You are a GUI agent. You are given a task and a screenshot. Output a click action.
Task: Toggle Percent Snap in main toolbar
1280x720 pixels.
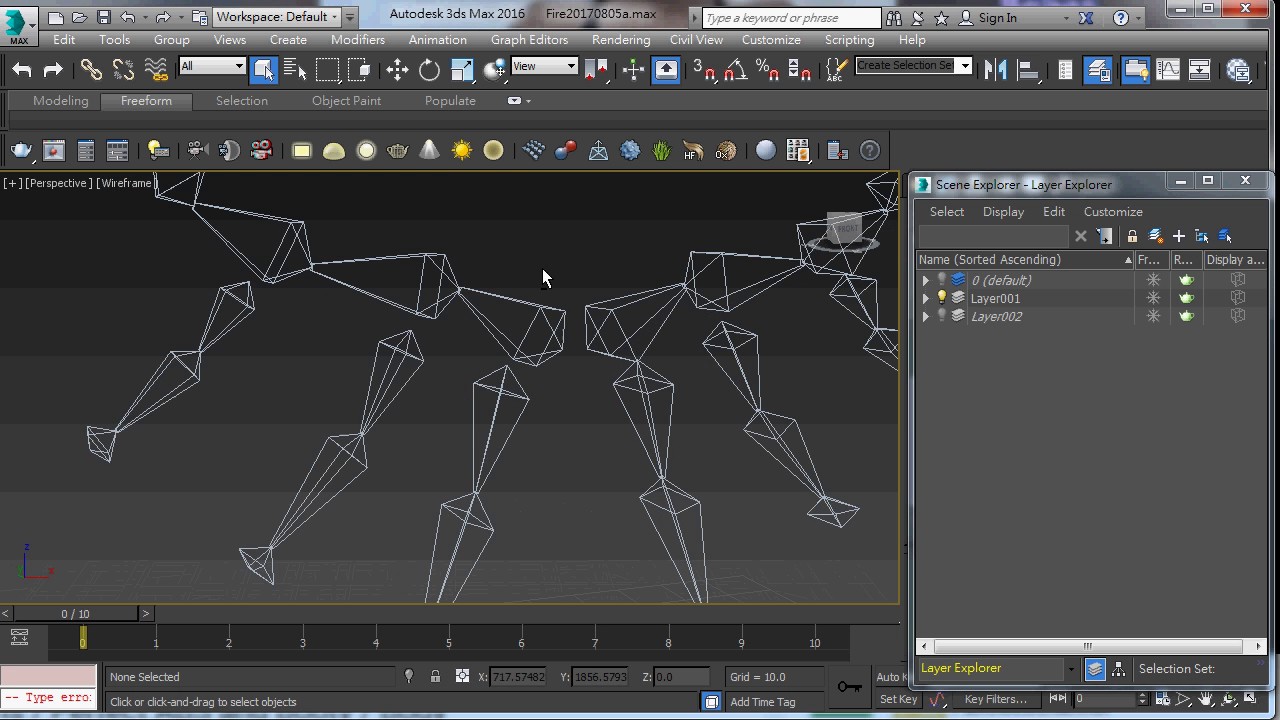coord(767,69)
